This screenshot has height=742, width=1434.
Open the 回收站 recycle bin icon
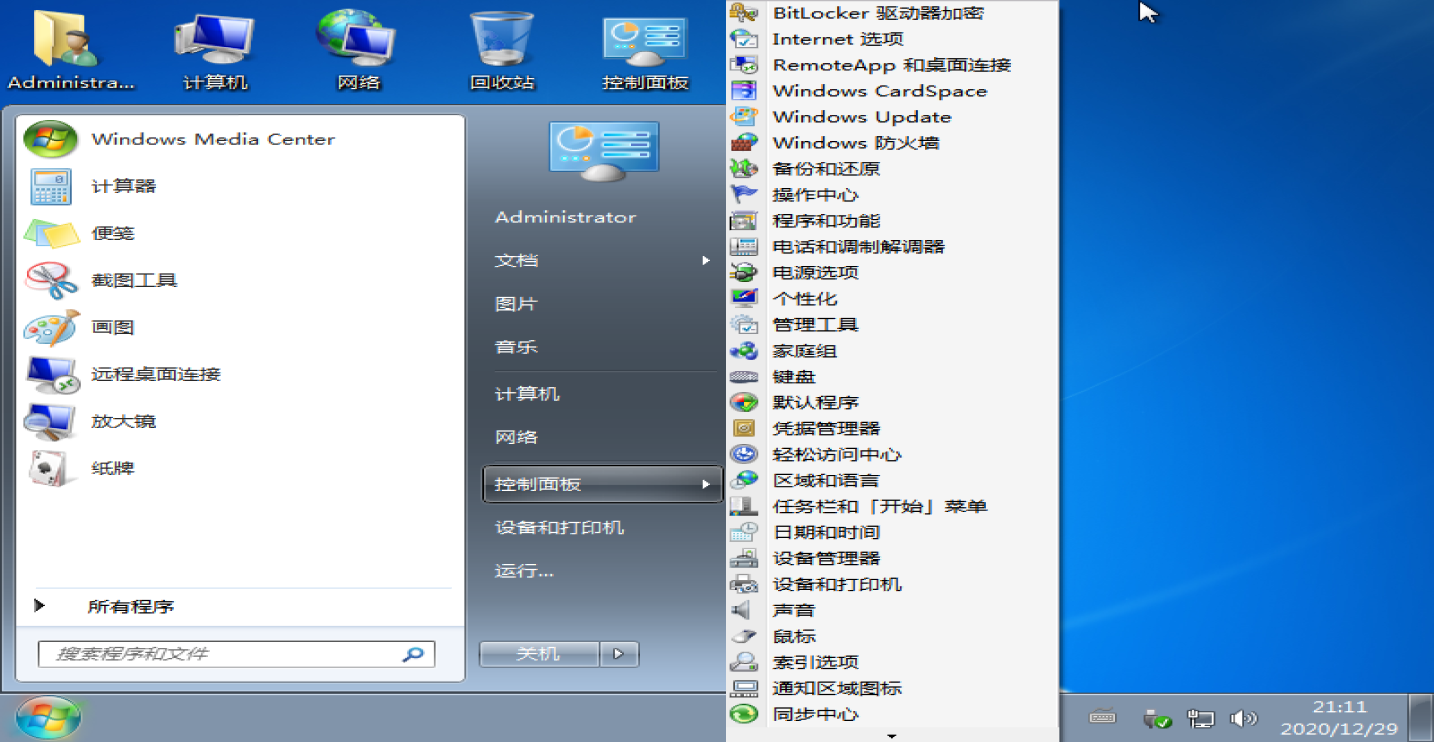[502, 50]
